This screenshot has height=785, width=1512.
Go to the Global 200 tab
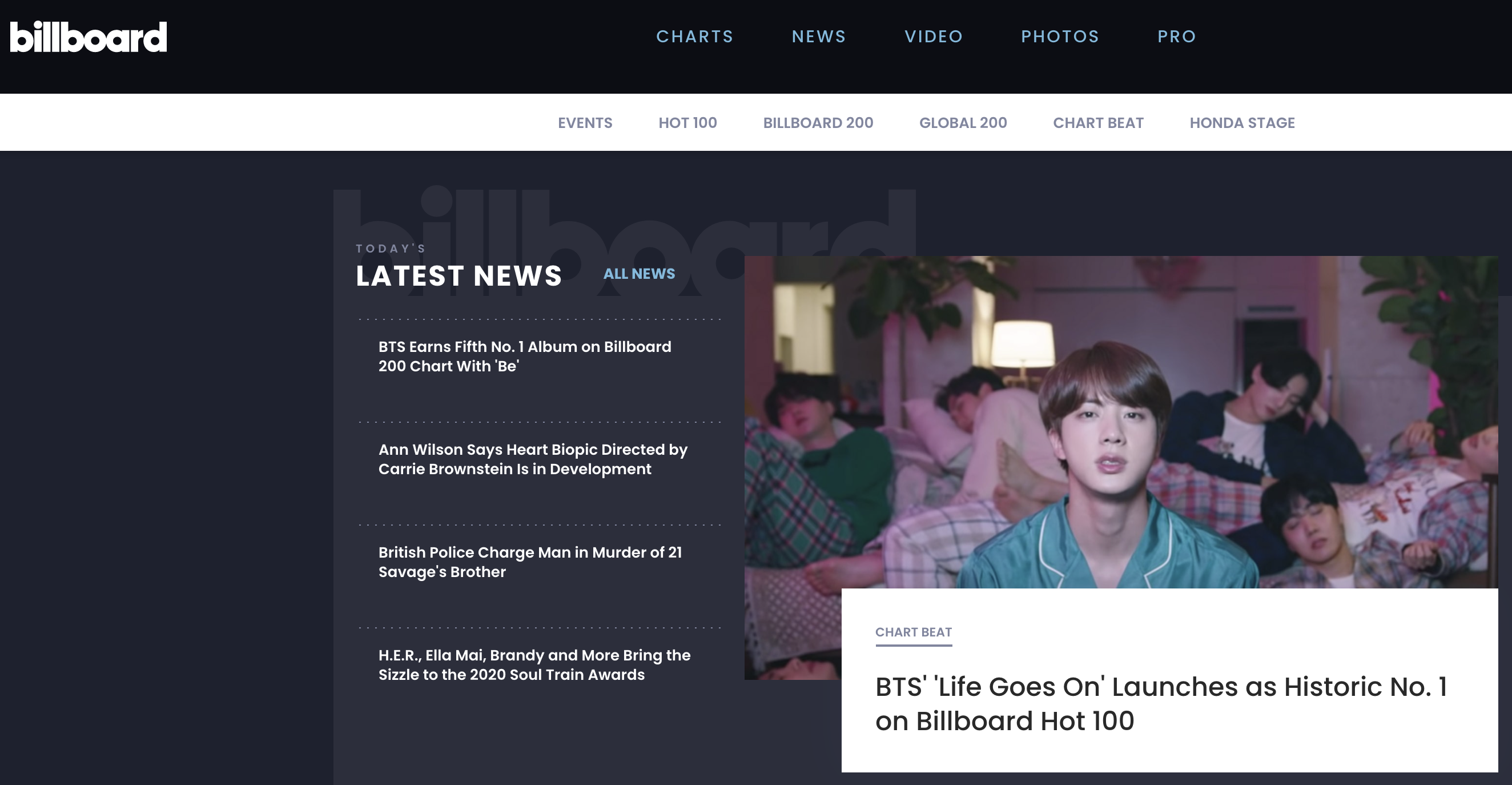point(963,123)
